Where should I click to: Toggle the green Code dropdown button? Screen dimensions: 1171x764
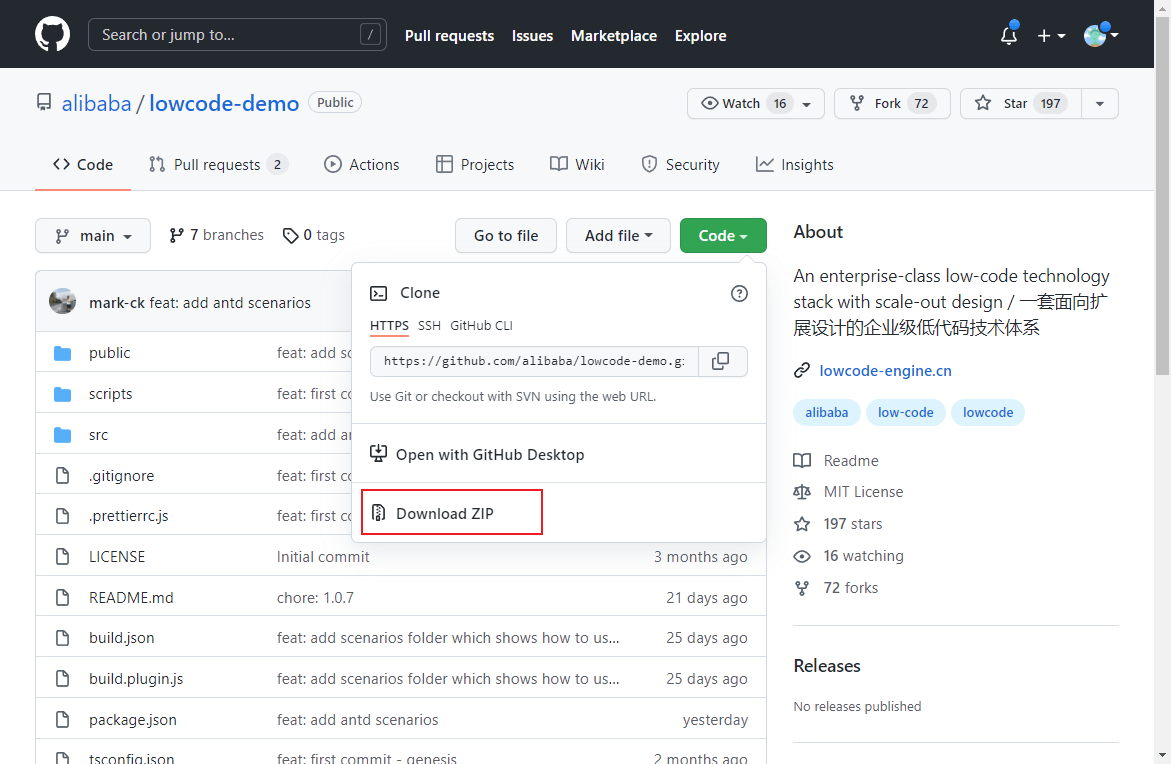click(x=723, y=235)
